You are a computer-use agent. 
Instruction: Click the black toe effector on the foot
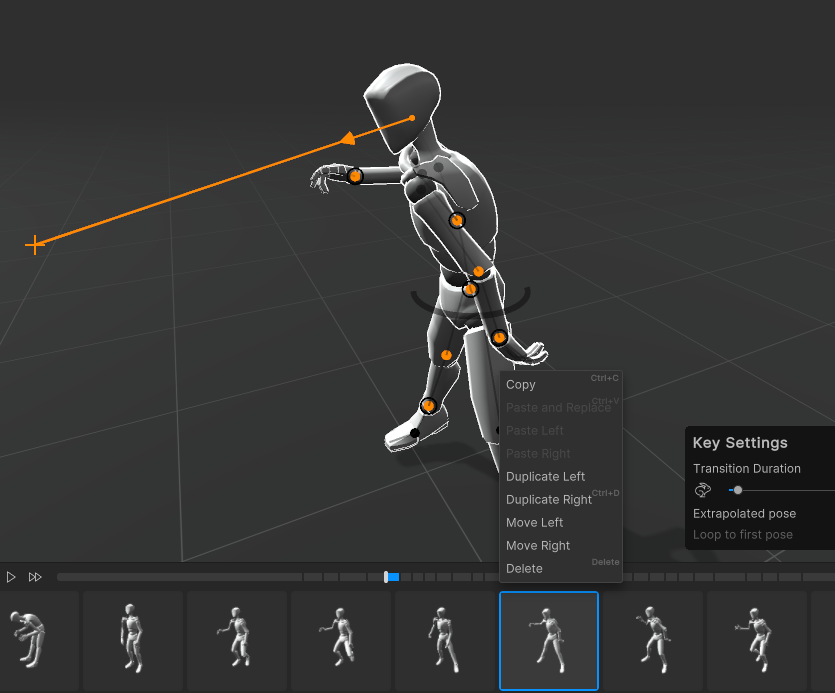coord(415,433)
